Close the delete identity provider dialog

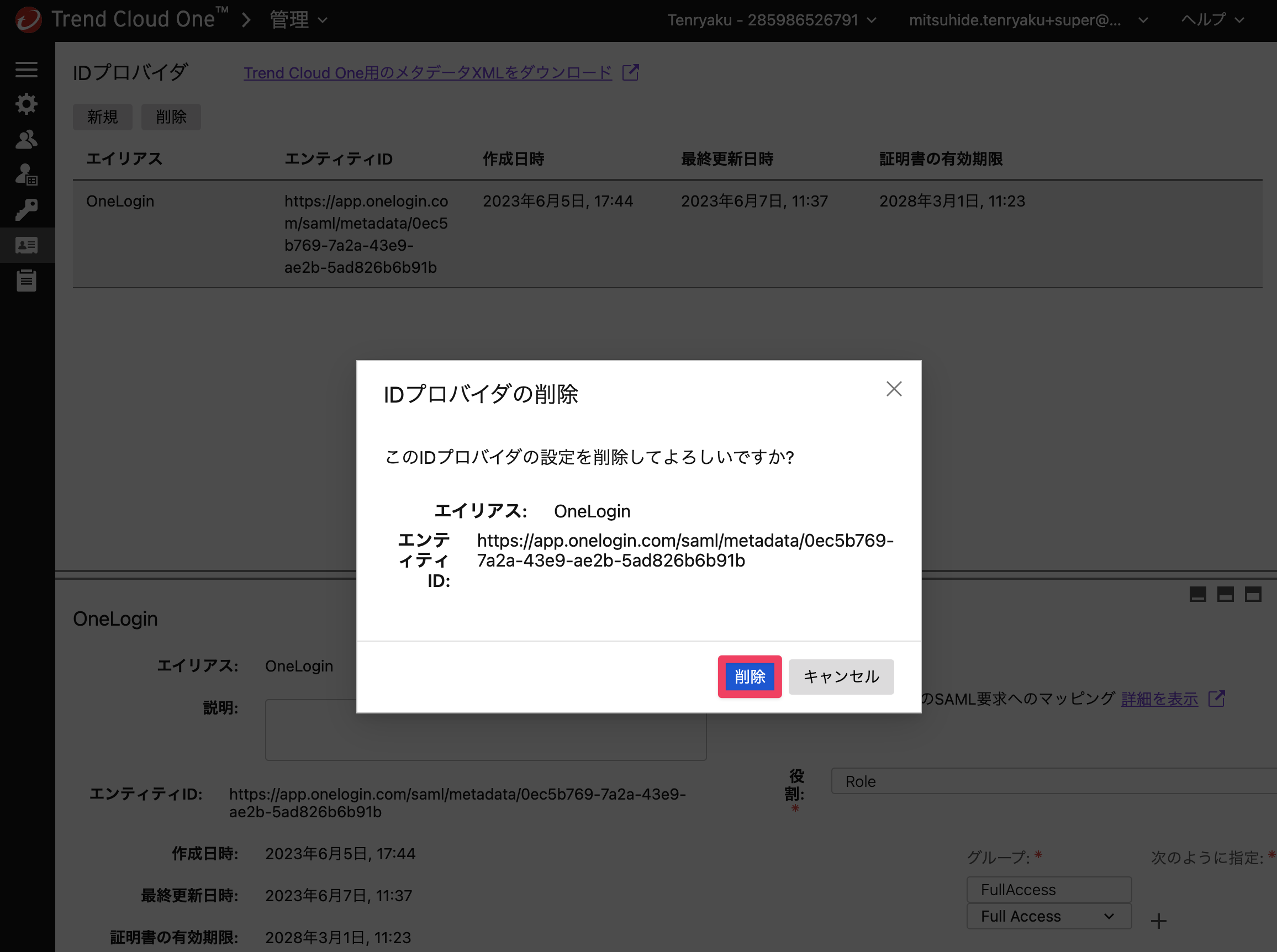894,389
